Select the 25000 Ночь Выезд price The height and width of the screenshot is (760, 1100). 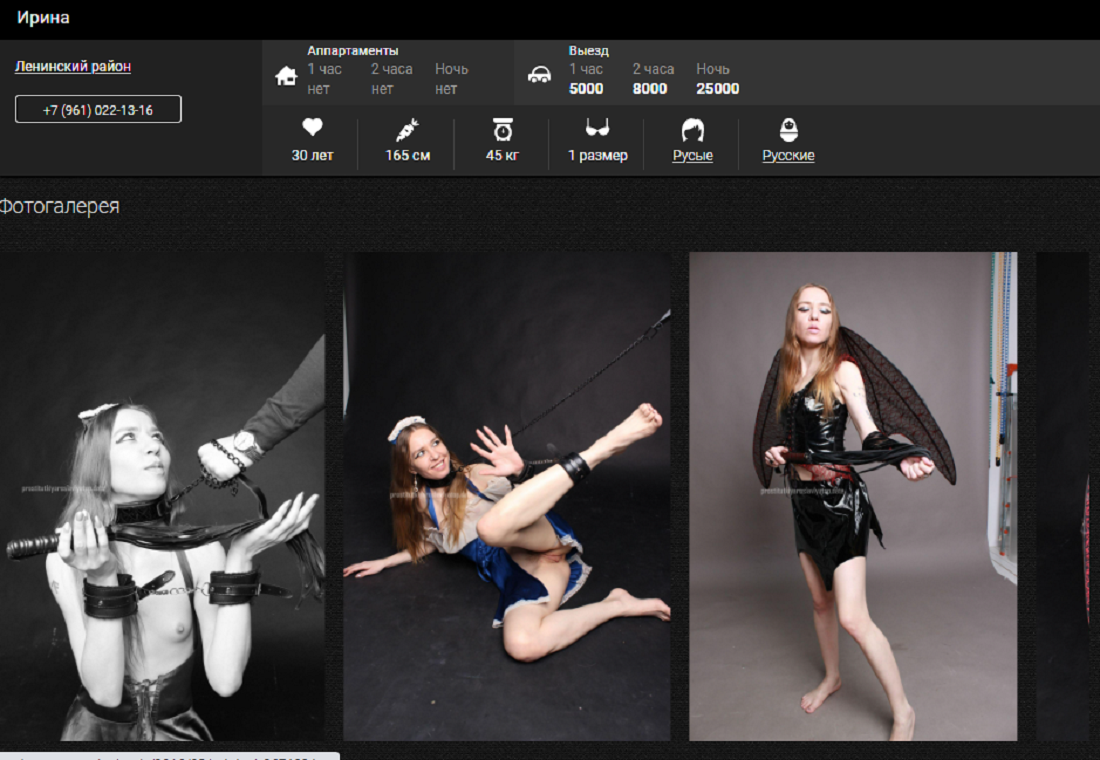coord(717,89)
